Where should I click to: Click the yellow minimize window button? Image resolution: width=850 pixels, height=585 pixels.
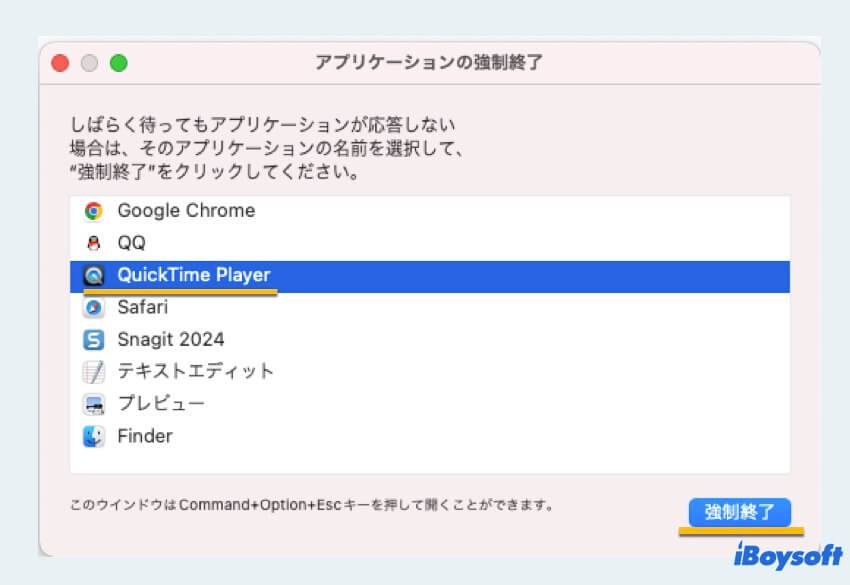[x=89, y=63]
